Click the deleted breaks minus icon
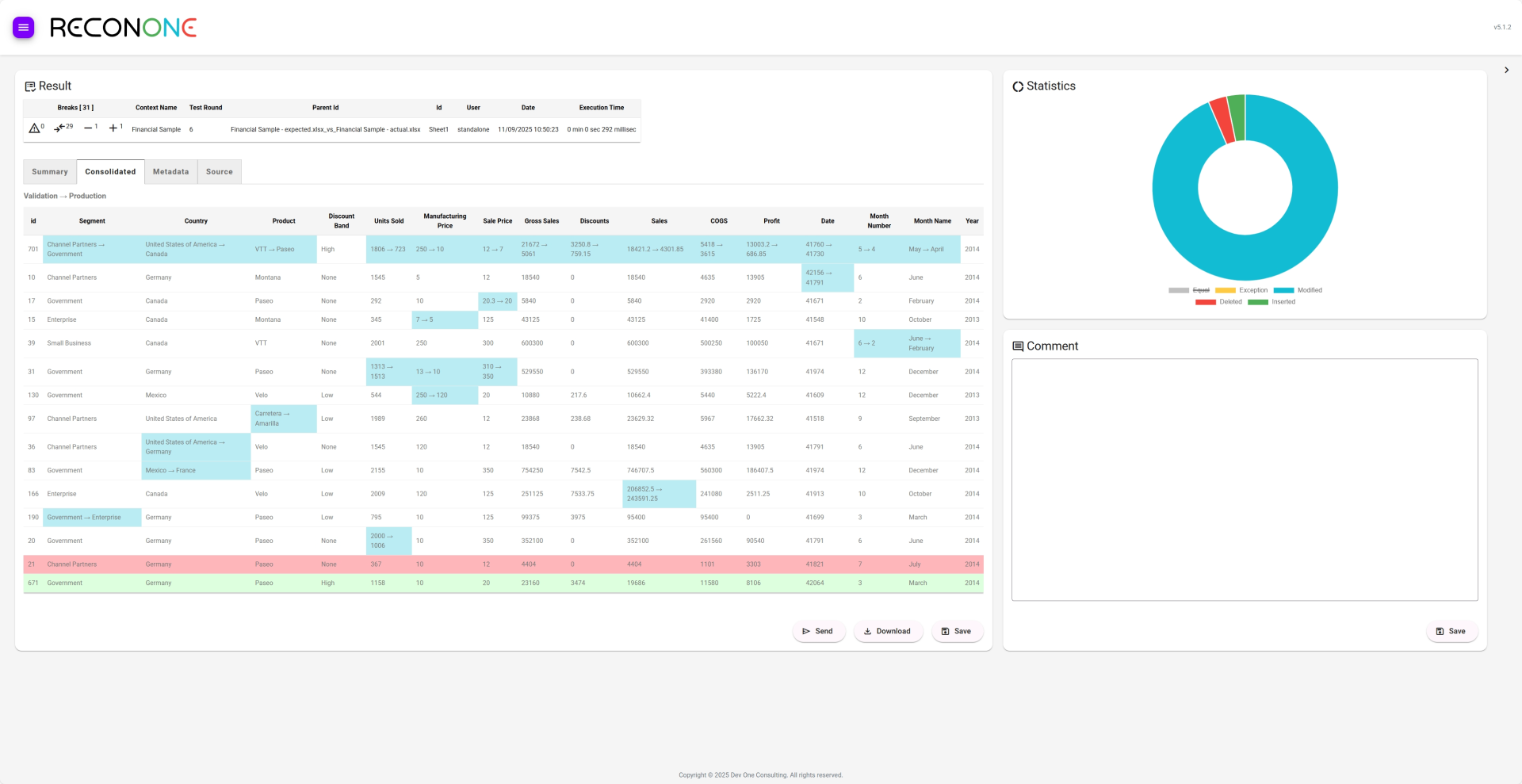The image size is (1522, 784). pos(88,128)
